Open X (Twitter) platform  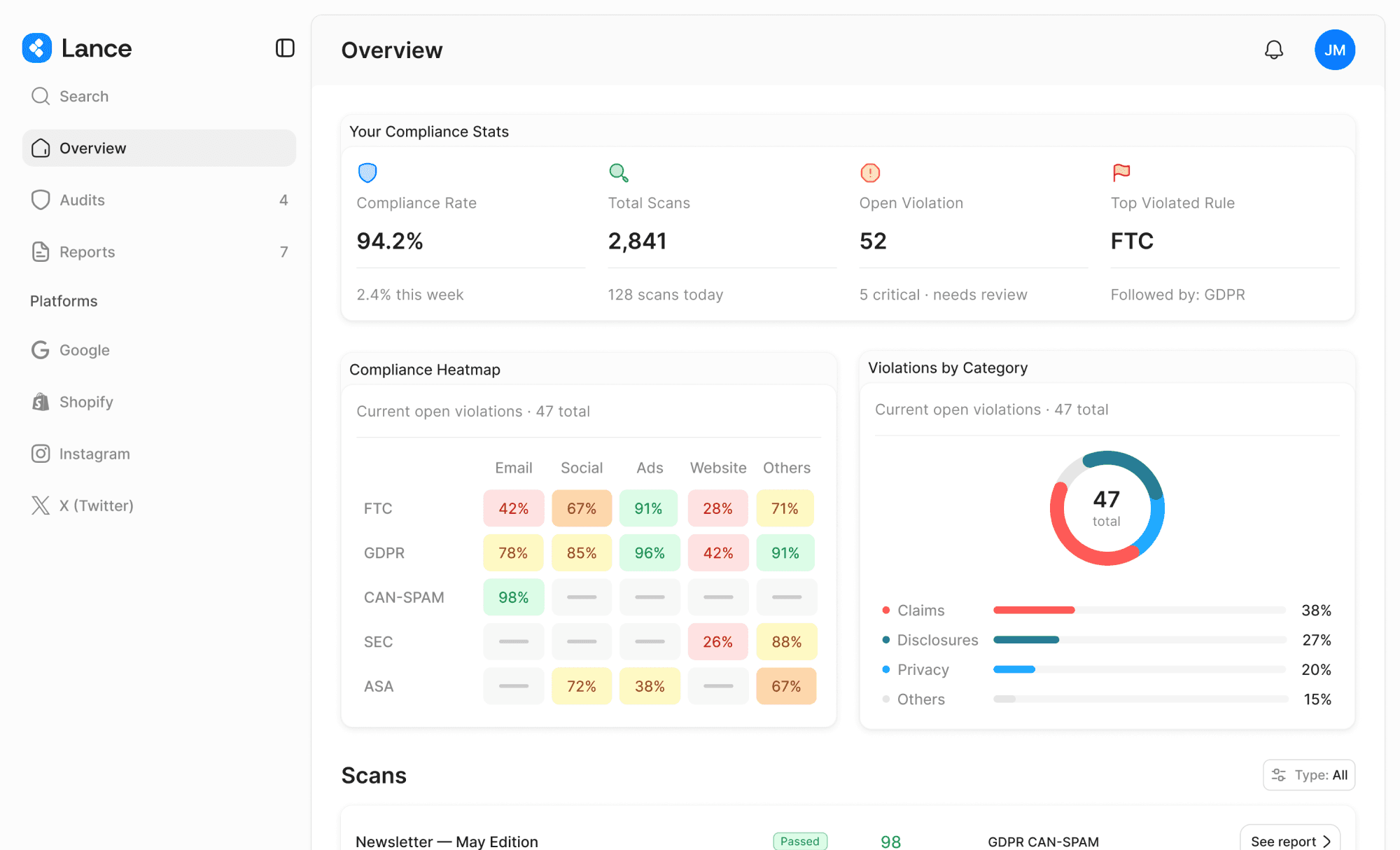coord(96,506)
